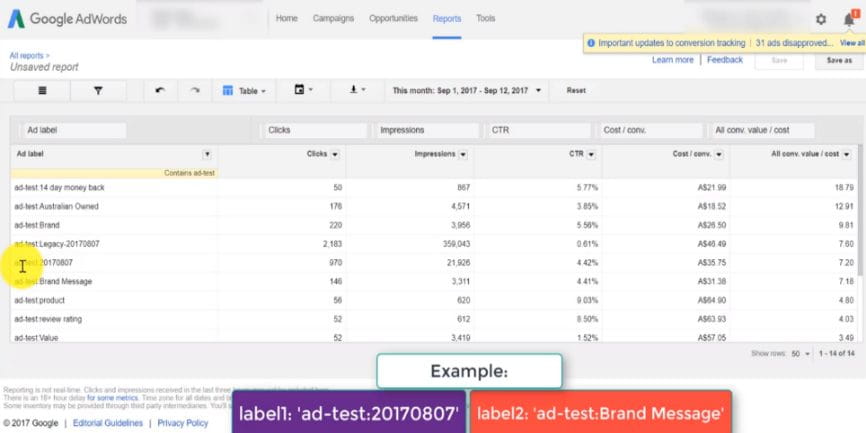The height and width of the screenshot is (433, 866).
Task: Click the Google AdWords logo
Action: pyautogui.click(x=67, y=19)
